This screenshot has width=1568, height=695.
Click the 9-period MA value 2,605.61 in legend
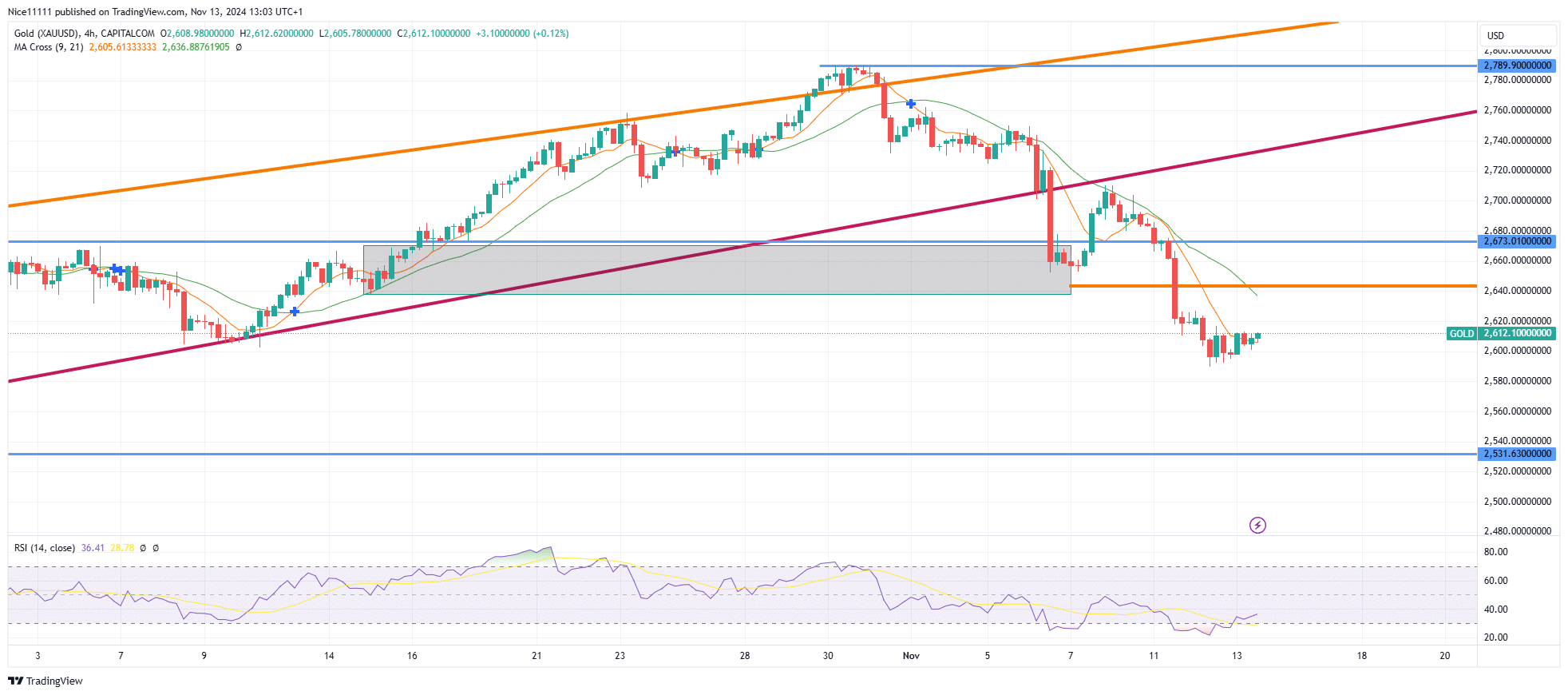(x=123, y=47)
